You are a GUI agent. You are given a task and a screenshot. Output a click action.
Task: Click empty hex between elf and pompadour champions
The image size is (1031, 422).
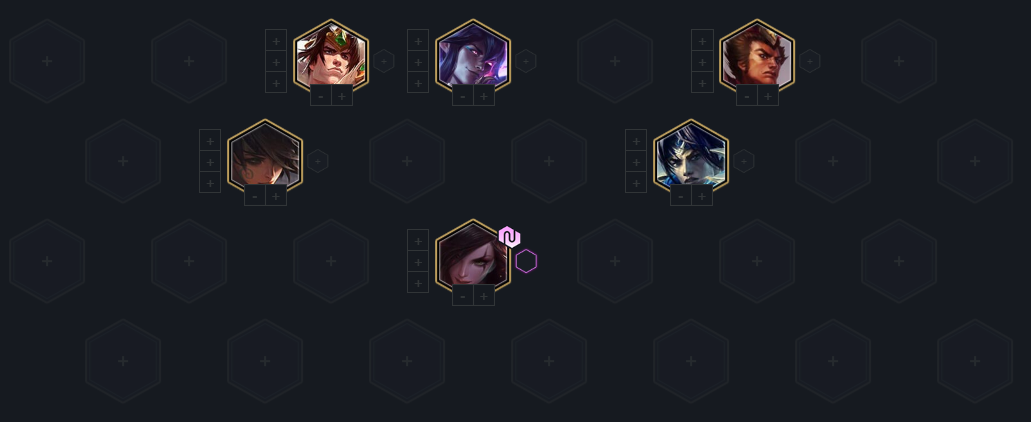615,61
